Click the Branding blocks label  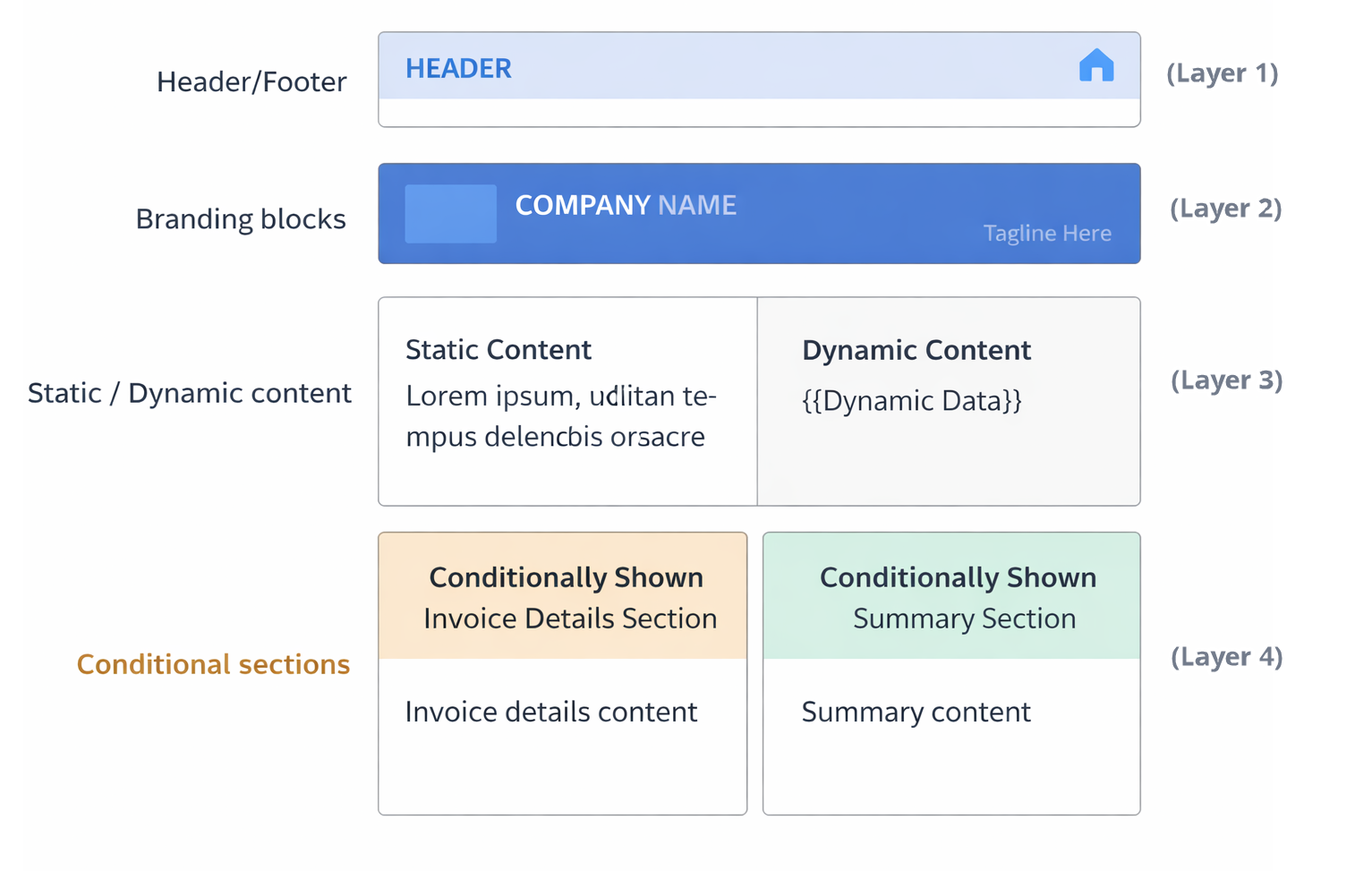[x=240, y=219]
